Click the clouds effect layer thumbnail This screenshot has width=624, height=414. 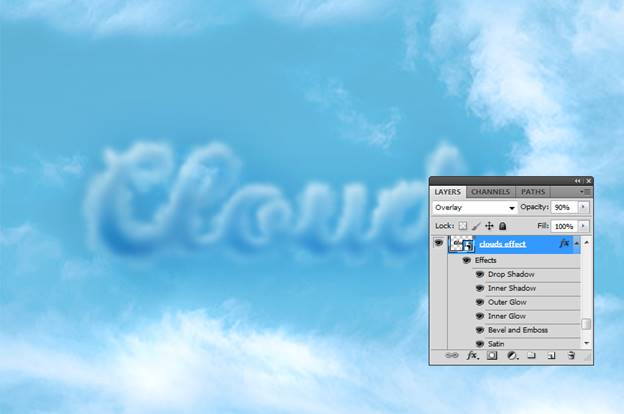tap(462, 244)
